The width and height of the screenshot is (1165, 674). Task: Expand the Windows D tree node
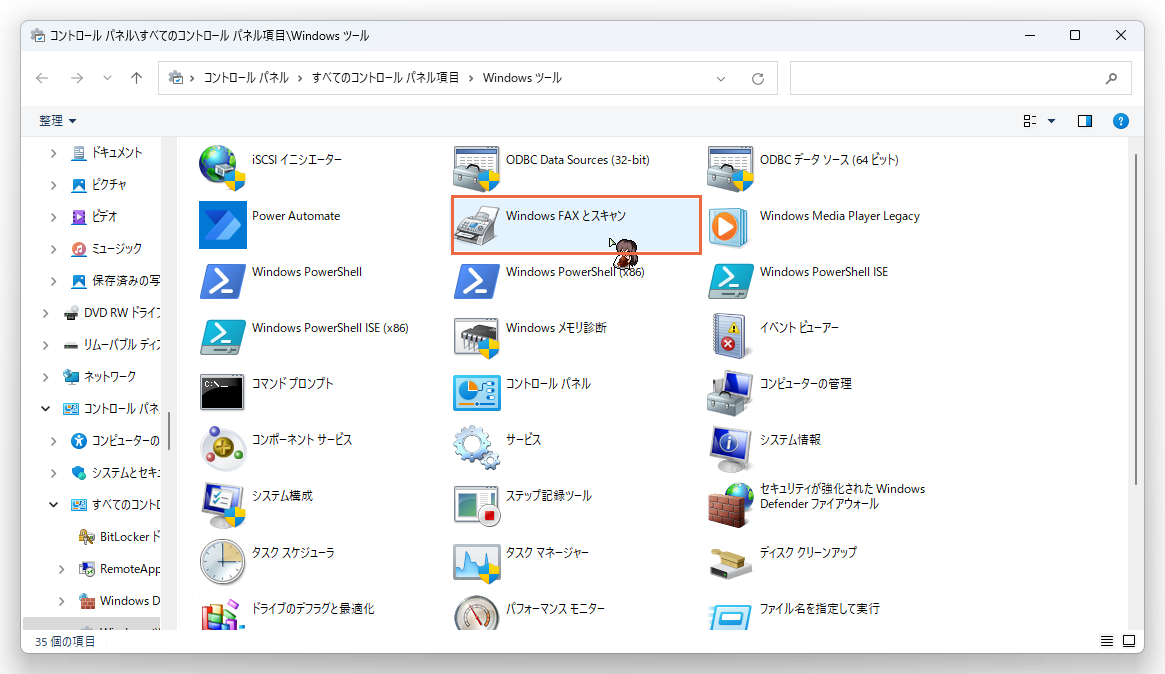pos(62,600)
